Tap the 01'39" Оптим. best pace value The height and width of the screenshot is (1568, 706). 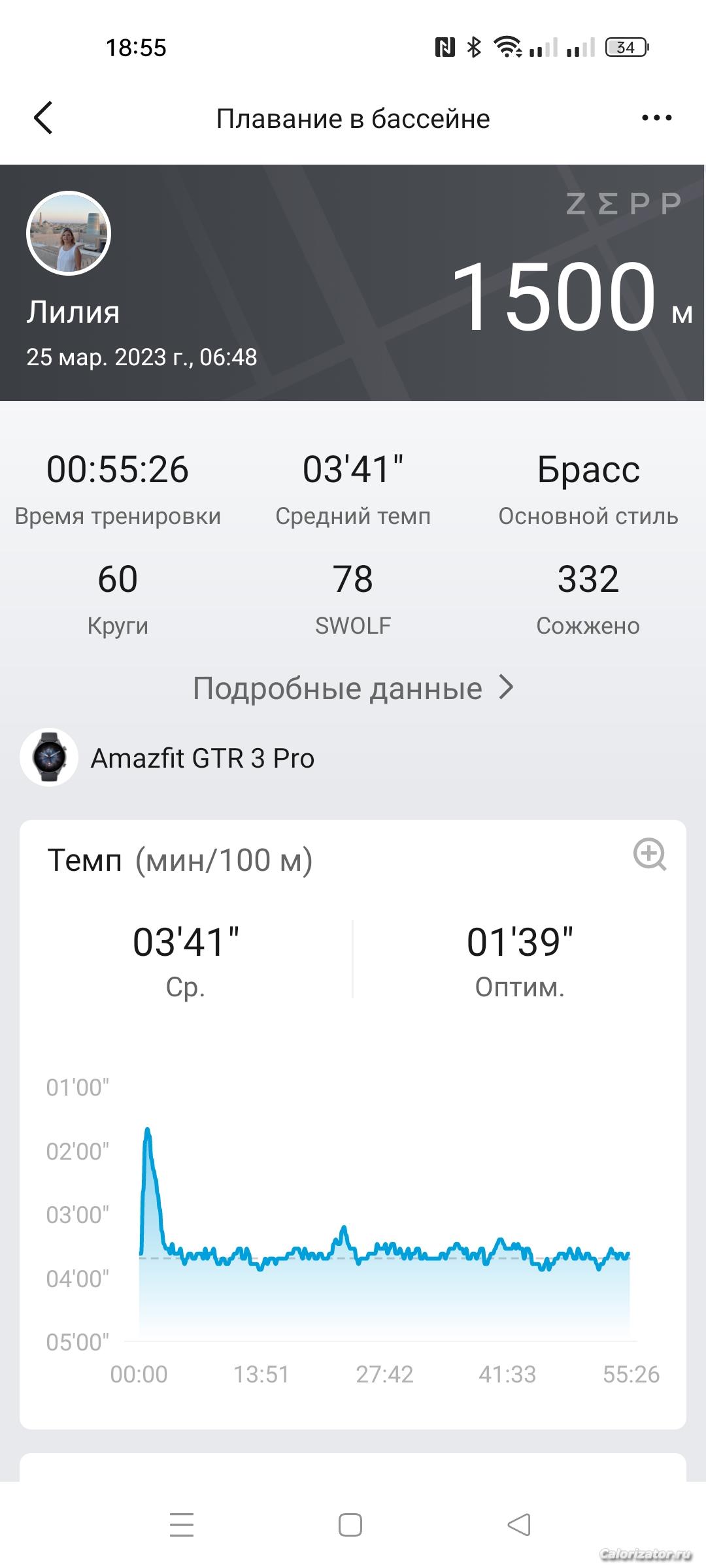pyautogui.click(x=520, y=943)
